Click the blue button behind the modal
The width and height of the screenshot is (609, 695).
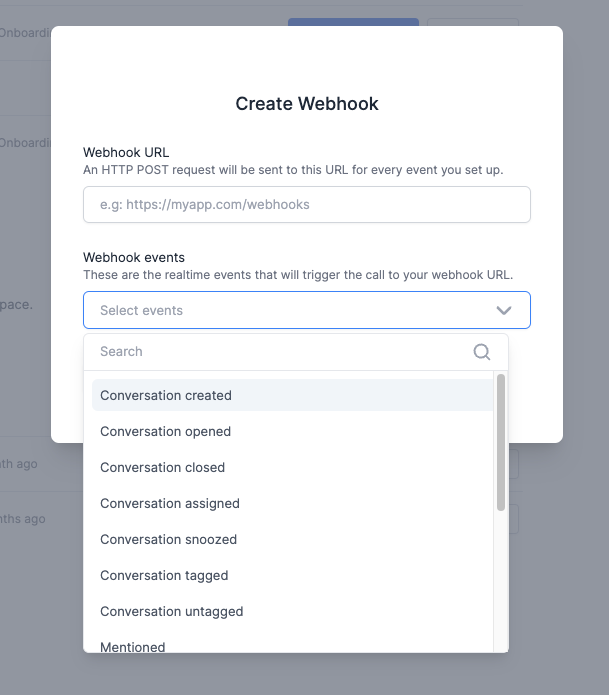pyautogui.click(x=353, y=22)
